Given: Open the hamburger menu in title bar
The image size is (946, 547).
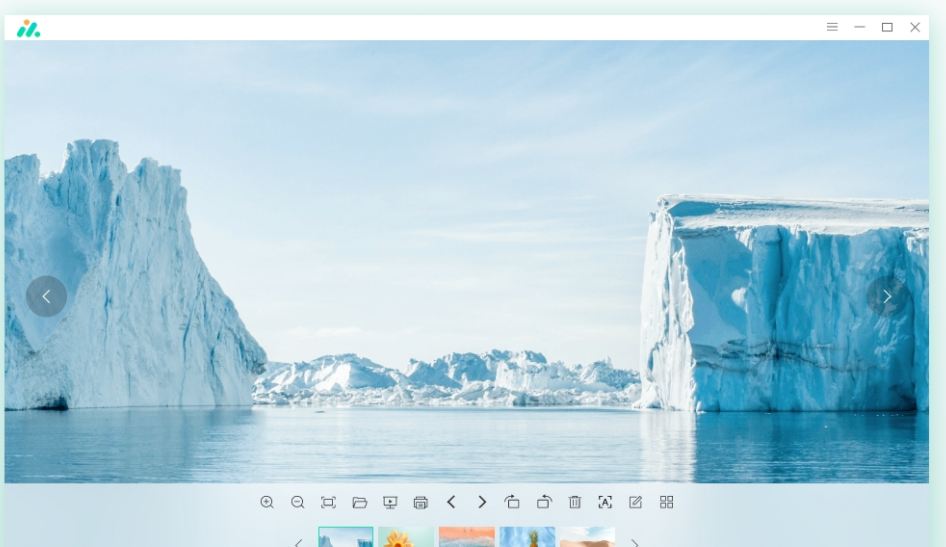Looking at the screenshot, I should click(832, 27).
